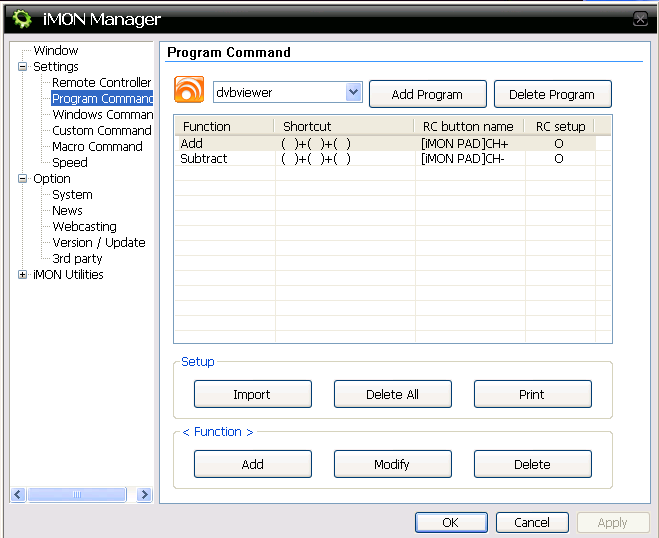Click the RC setup column header

[x=559, y=126]
